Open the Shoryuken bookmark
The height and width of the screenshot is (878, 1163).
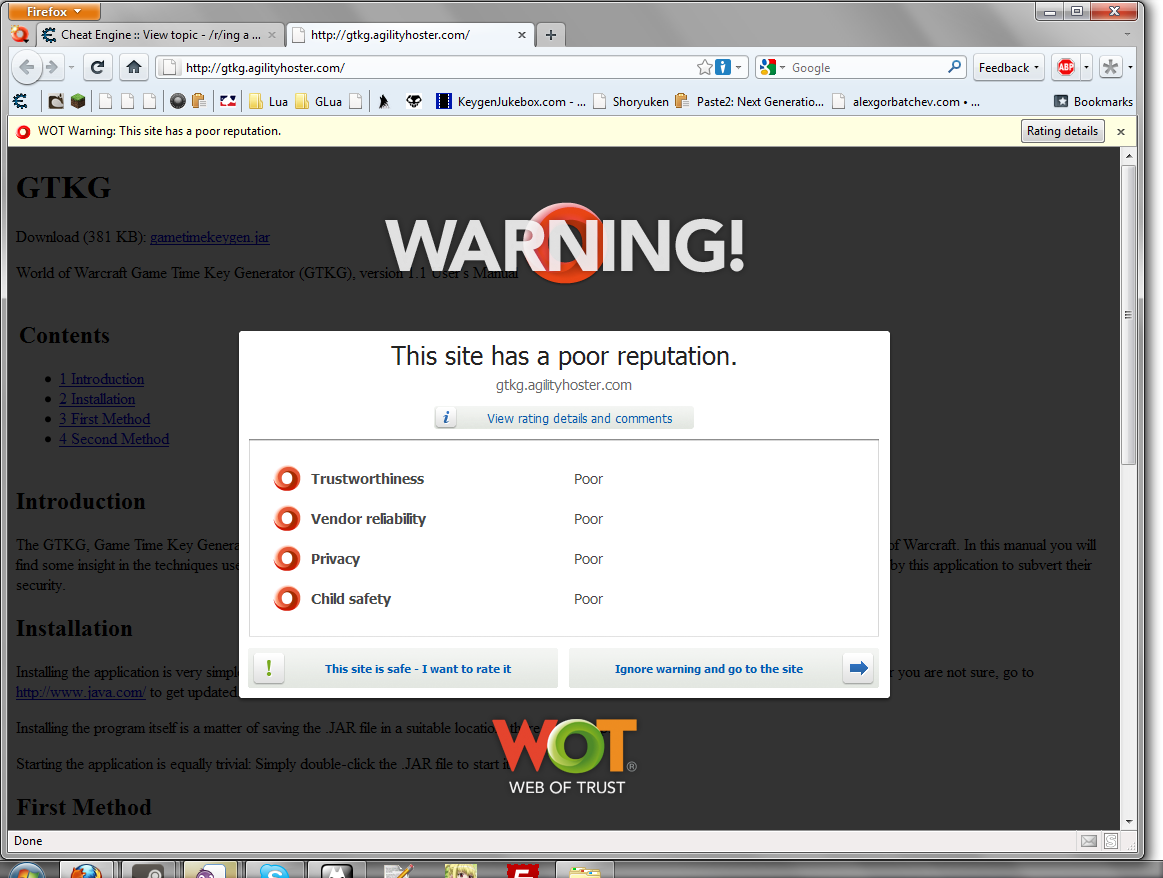(x=630, y=102)
